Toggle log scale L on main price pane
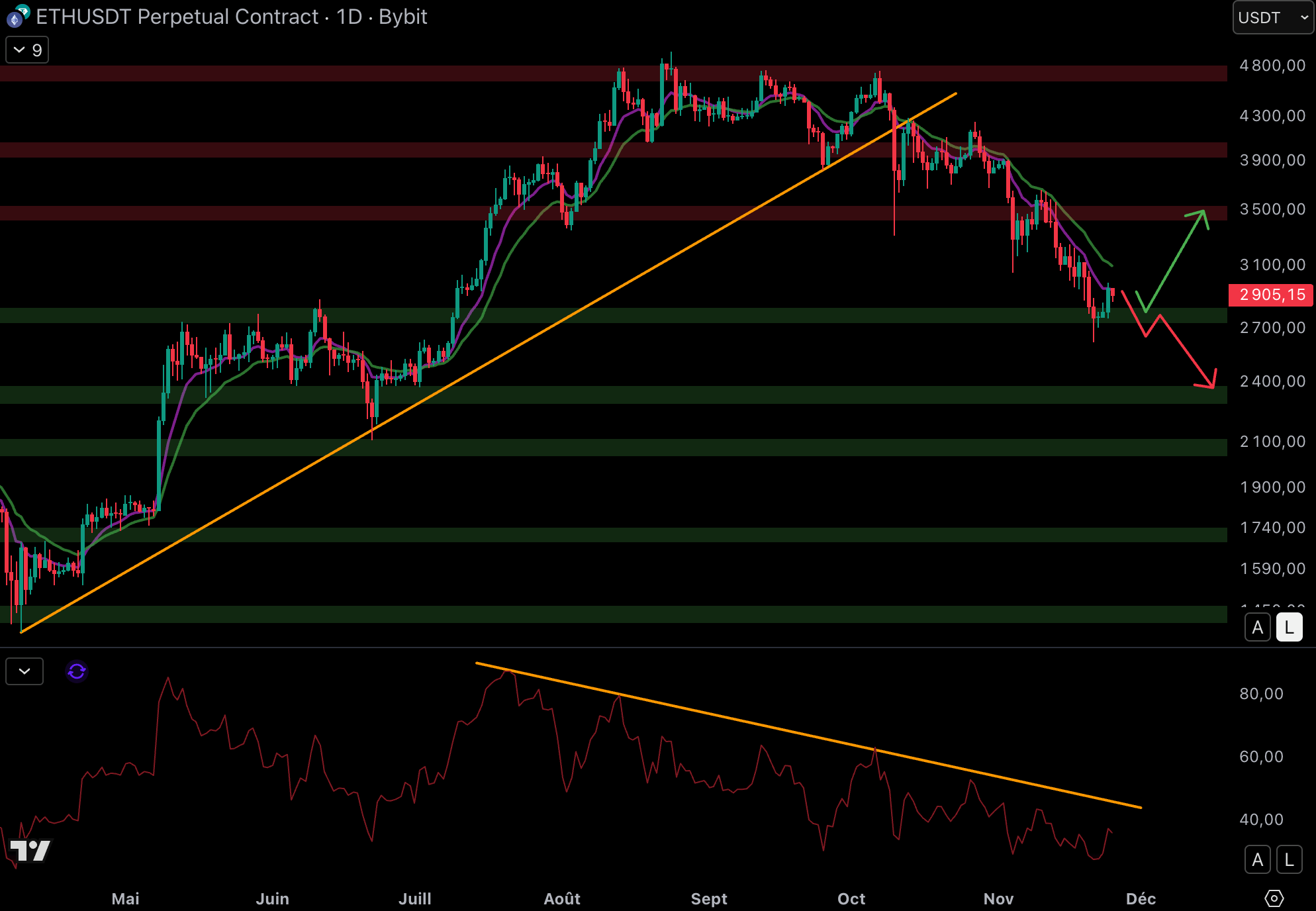The image size is (1316, 911). pos(1289,627)
